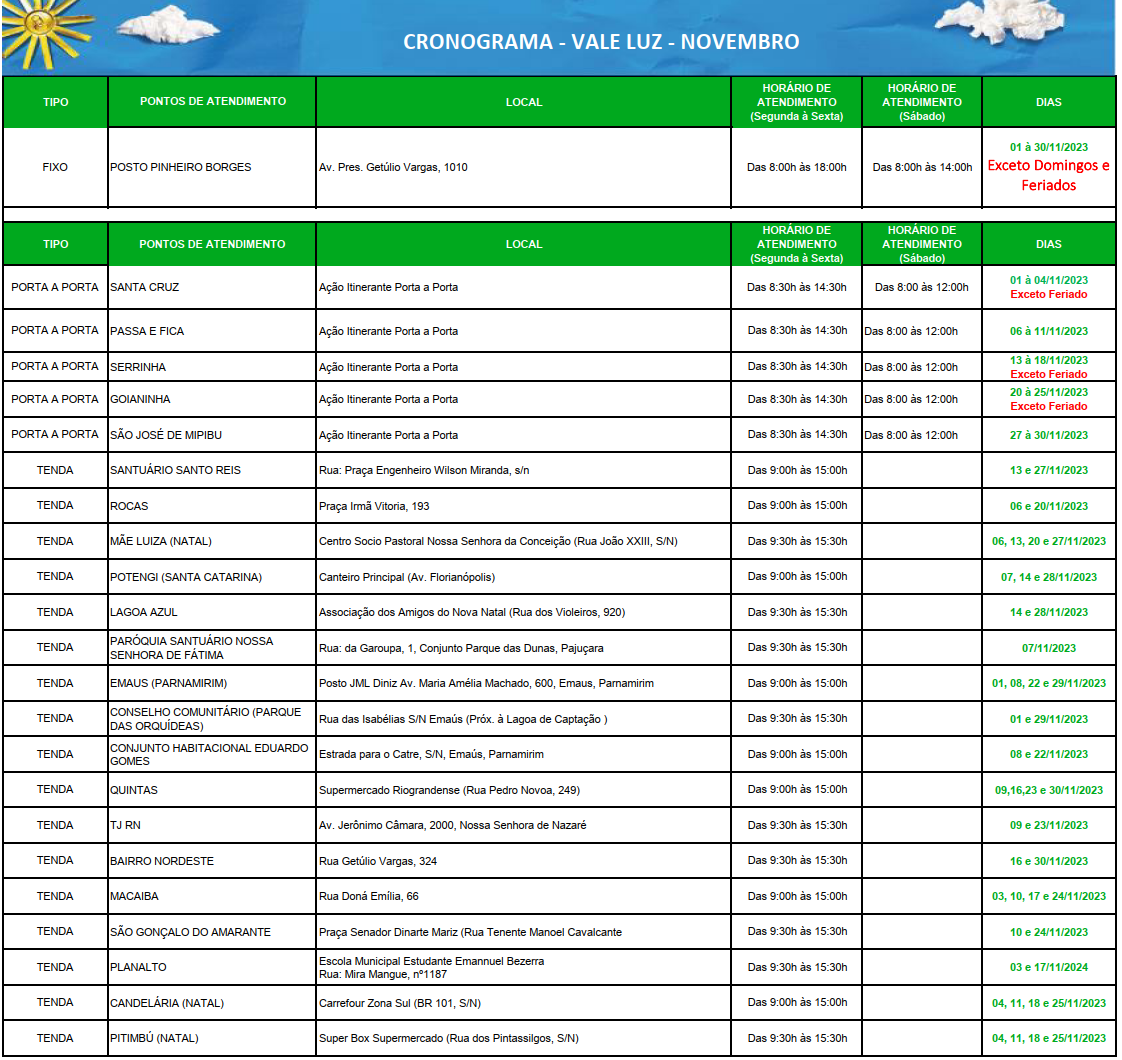Click 'Av. Pres. Getúlio Vargas, 1010' address
The width and height of the screenshot is (1122, 1060).
coord(393,167)
